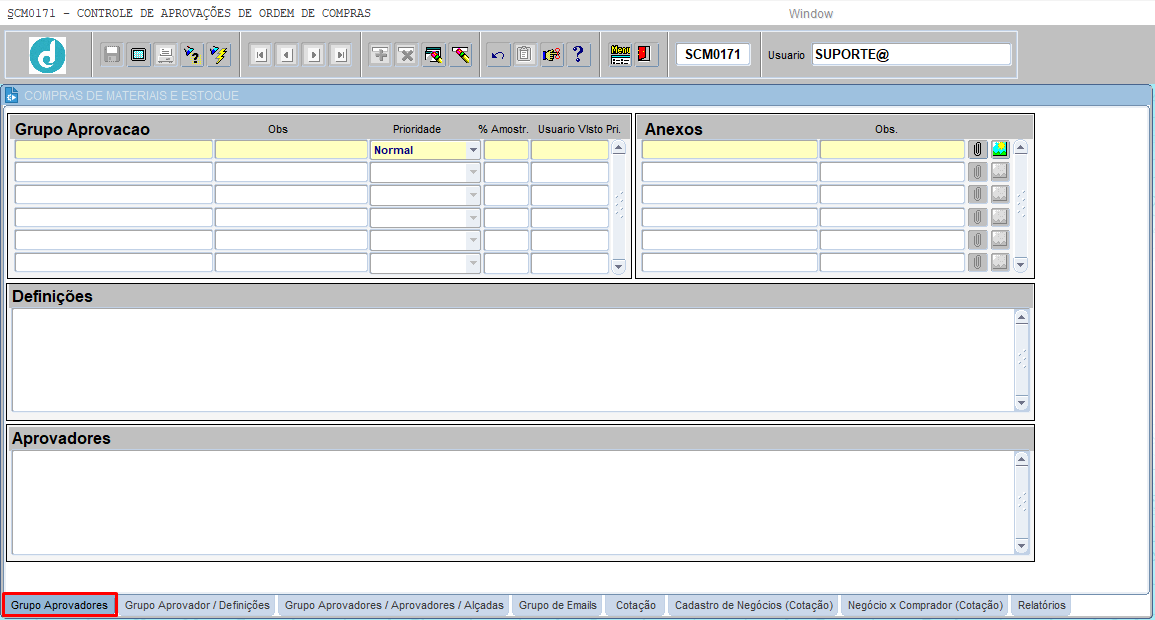
Task: Click the clipboard list icon in toolbar
Action: click(x=524, y=54)
